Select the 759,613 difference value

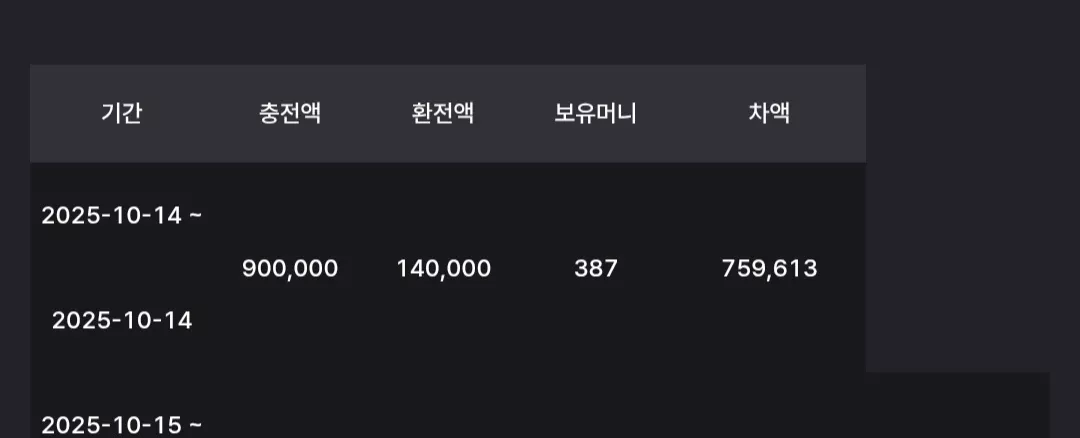pyautogui.click(x=769, y=269)
